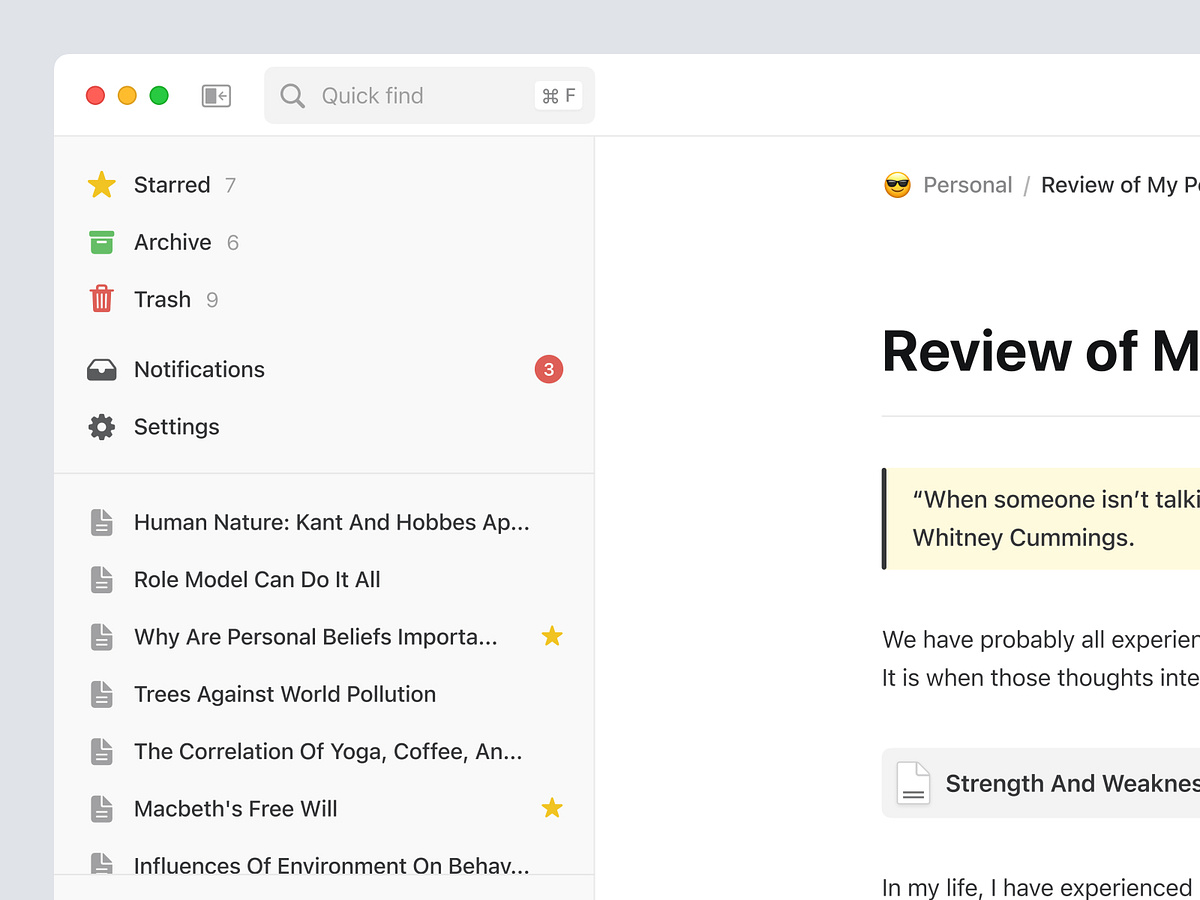Screen dimensions: 1200x900
Task: Click the Personal breadcrumb link
Action: point(968,184)
